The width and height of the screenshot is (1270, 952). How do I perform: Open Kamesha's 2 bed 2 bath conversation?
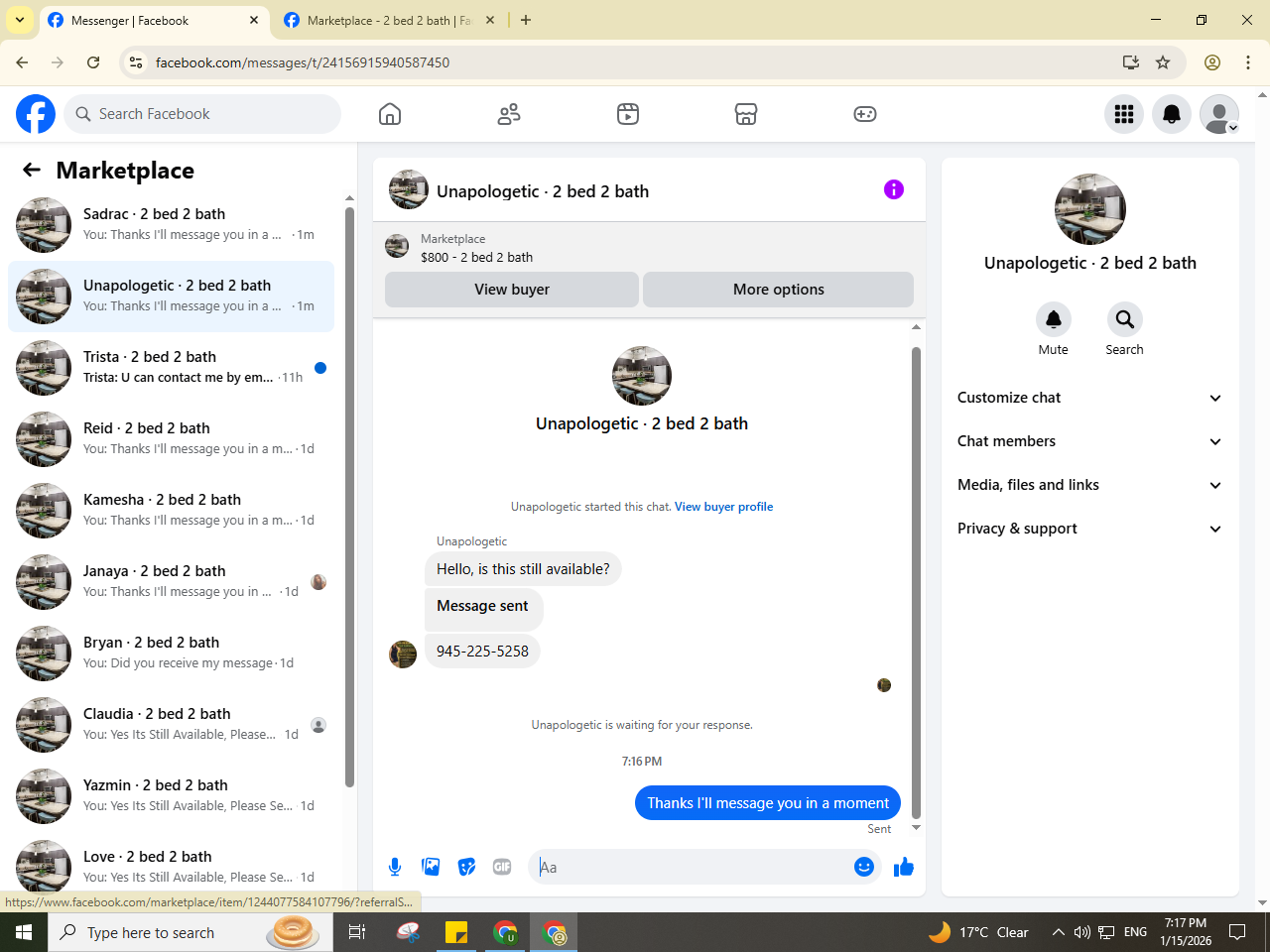coord(171,511)
